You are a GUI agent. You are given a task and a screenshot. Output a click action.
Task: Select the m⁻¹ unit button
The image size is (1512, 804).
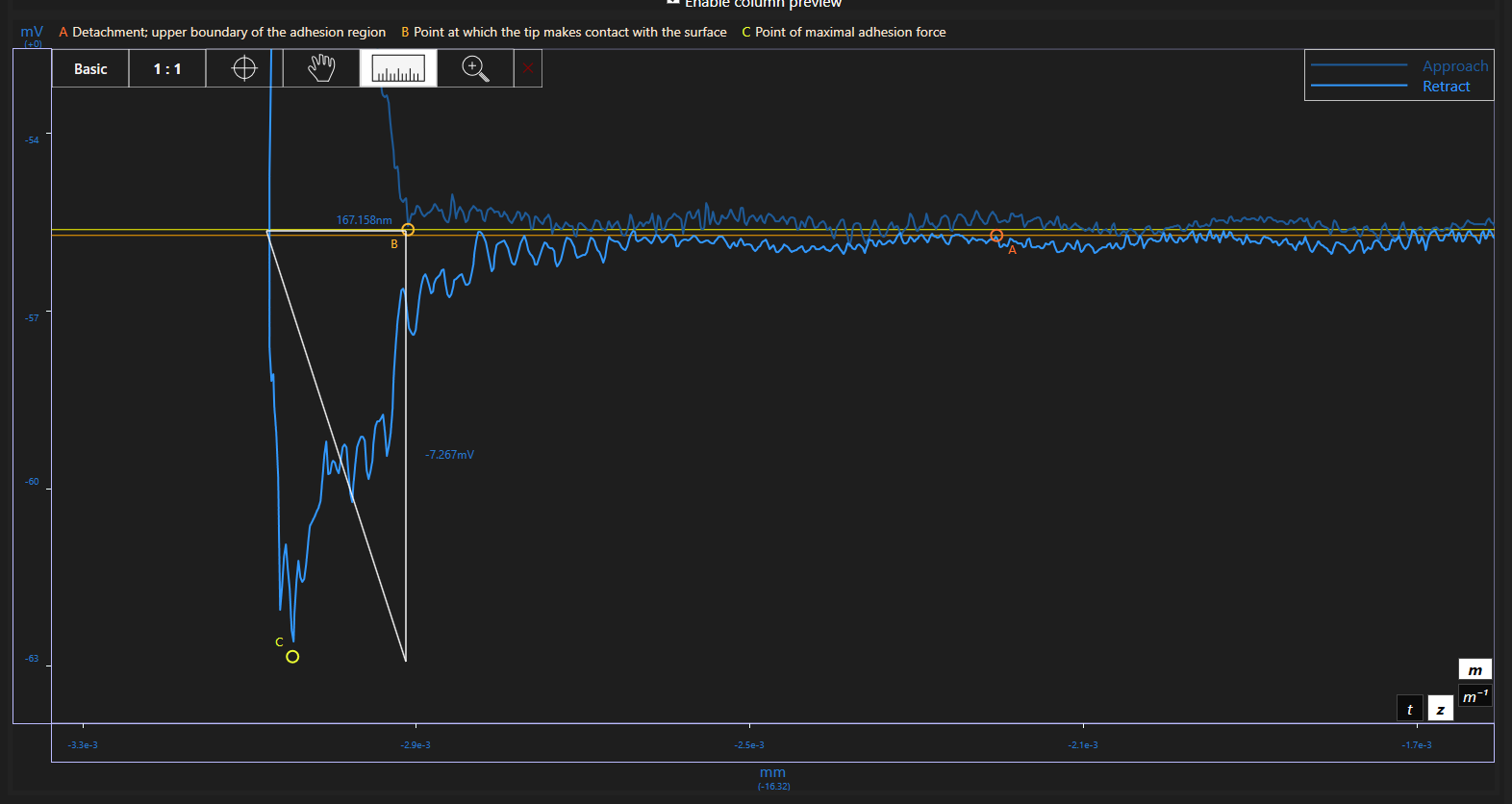click(1474, 696)
